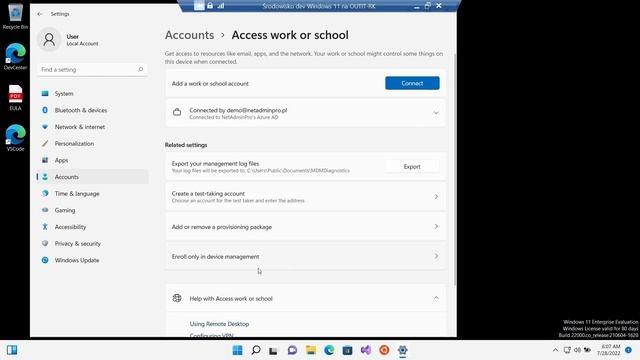Screen dimensions: 640x360
Task: Select Personalization in the sidebar
Action: click(x=93, y=144)
